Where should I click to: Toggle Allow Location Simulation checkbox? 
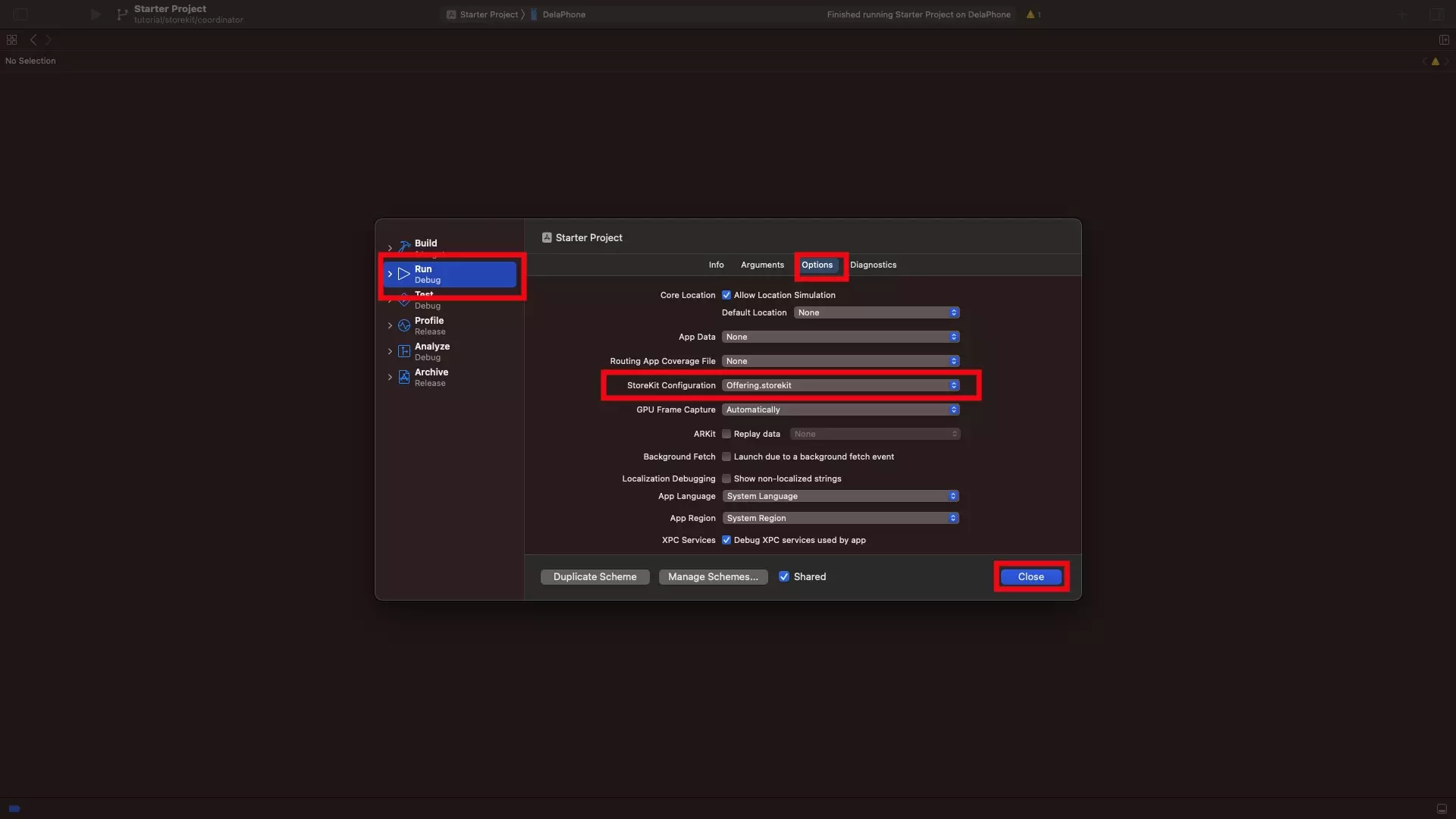(x=726, y=296)
